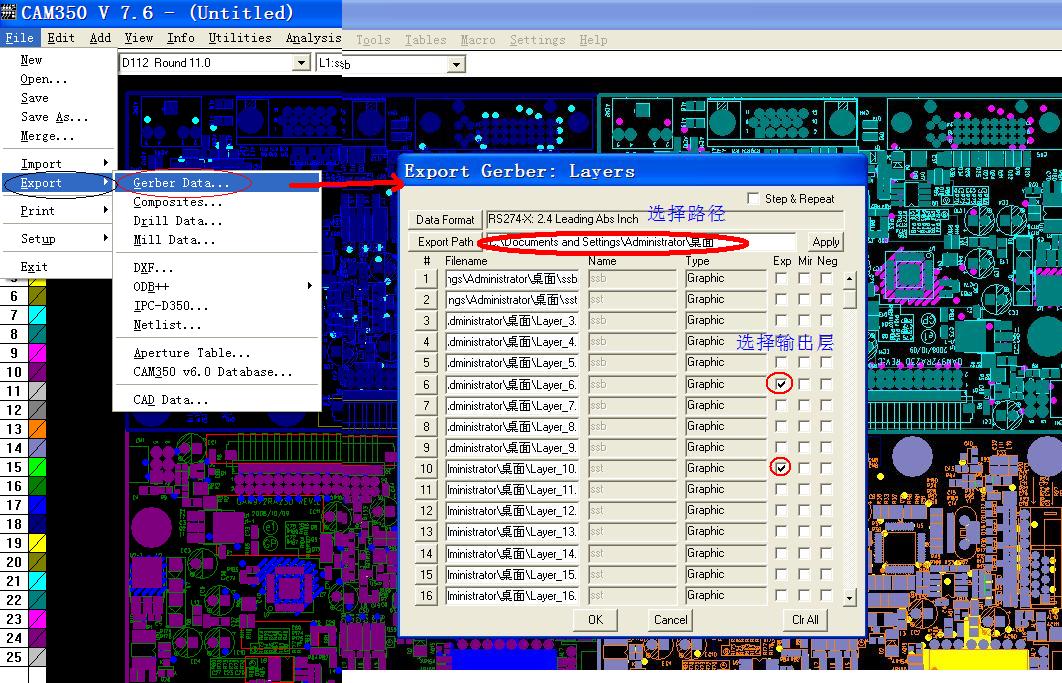Uncheck the Exp box for layer 6
This screenshot has width=1062, height=683.
pos(781,384)
